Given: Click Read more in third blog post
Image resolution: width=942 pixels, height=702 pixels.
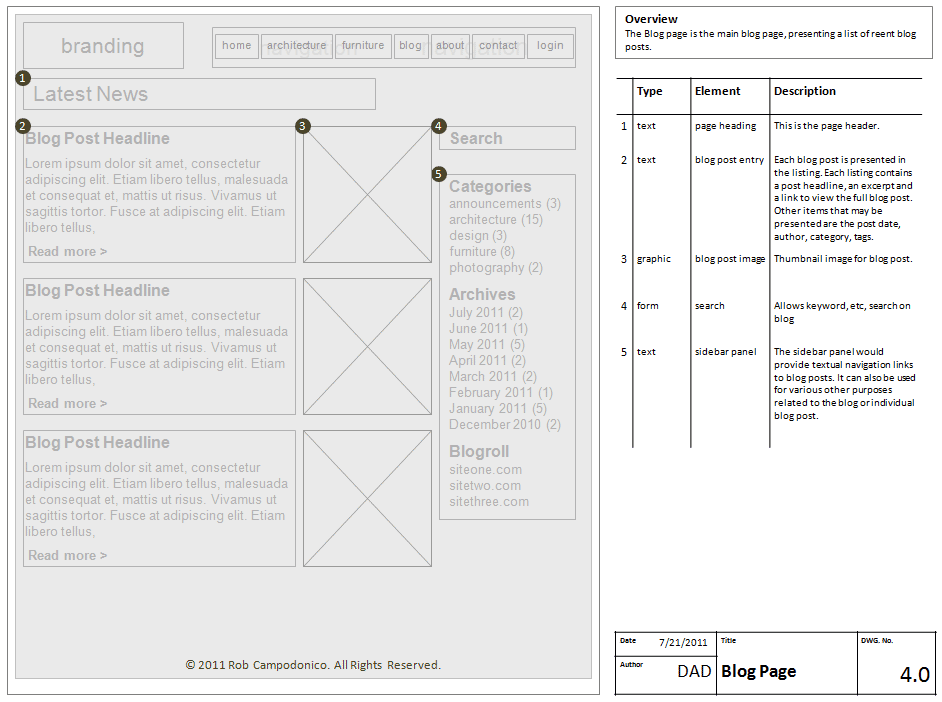Looking at the screenshot, I should tap(67, 555).
